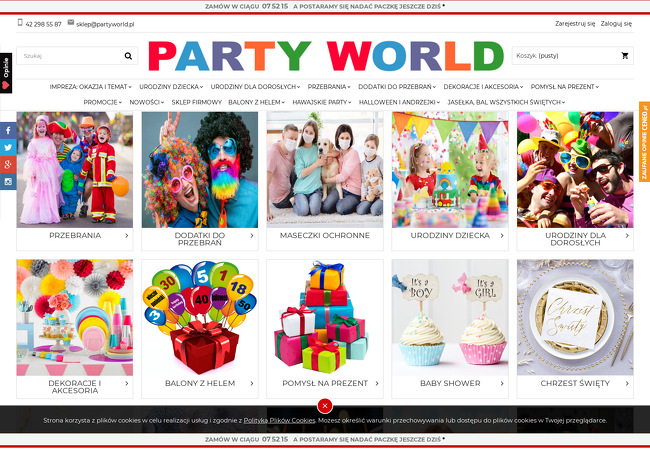Click arrow beside Pomysł na Prezent card
This screenshot has width=650, height=450.
[377, 383]
